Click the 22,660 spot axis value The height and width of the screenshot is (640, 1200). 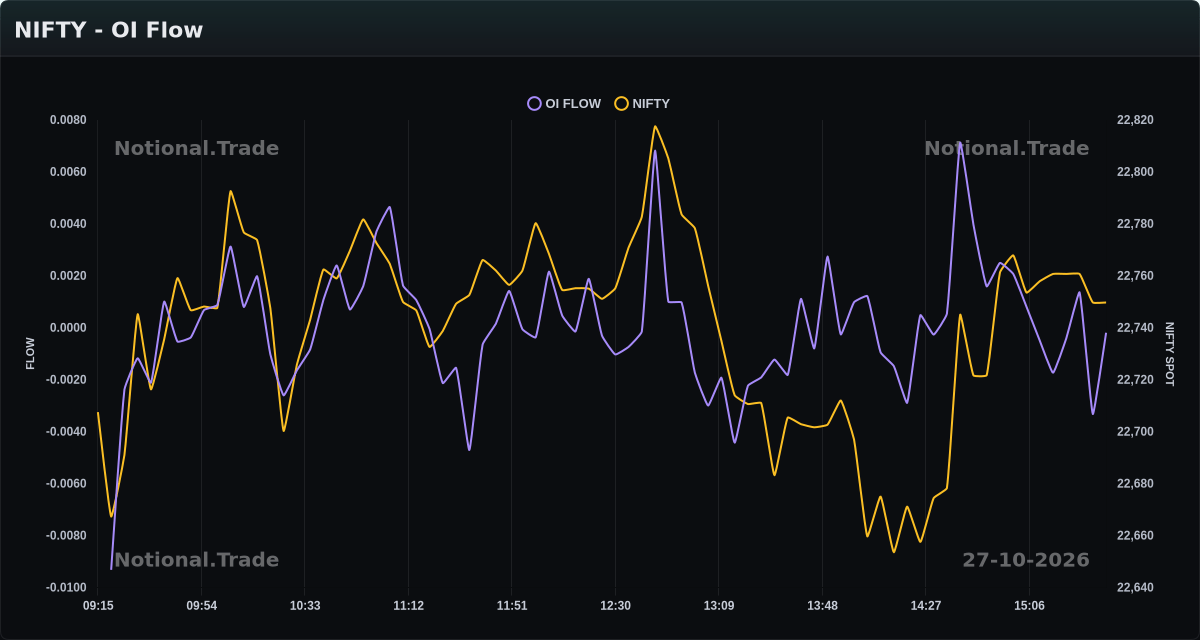pos(1135,536)
